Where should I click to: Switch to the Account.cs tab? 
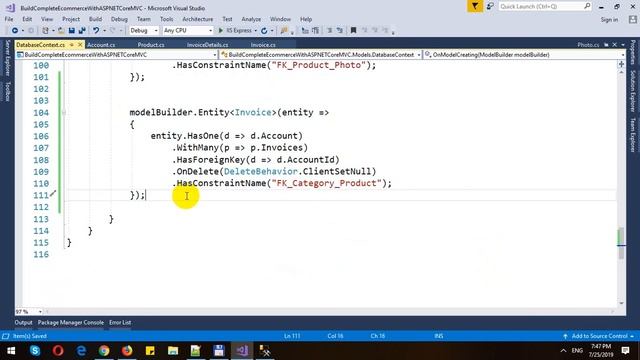101,45
